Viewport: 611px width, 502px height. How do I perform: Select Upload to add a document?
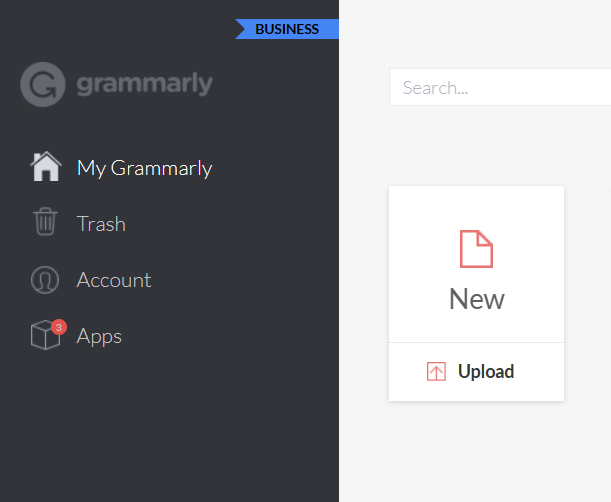tap(476, 372)
